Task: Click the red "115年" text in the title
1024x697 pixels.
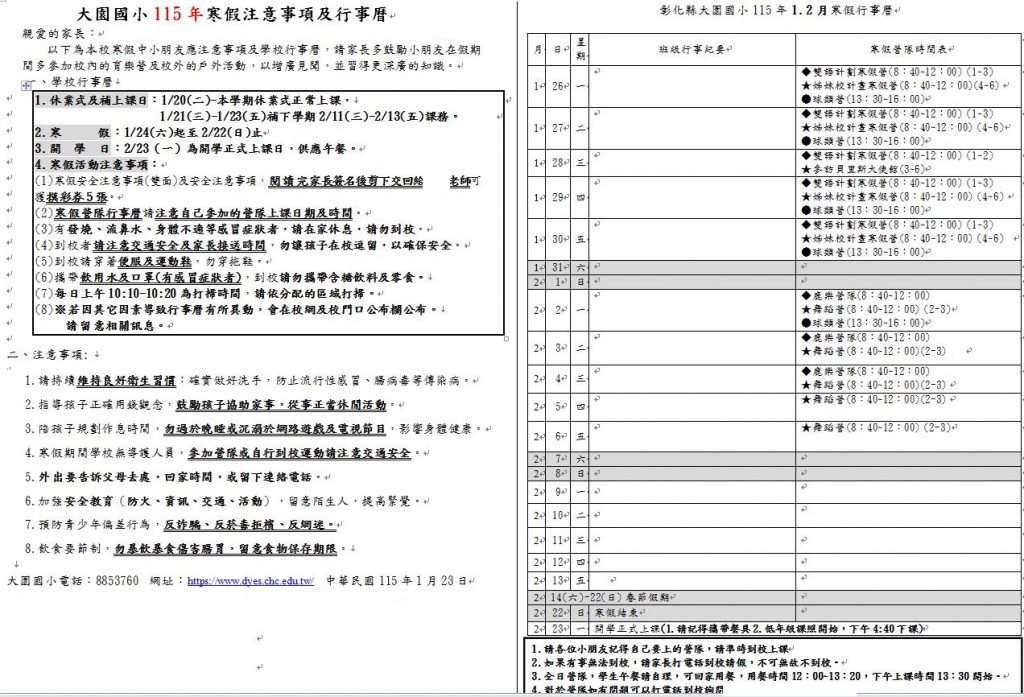Action: tap(178, 13)
